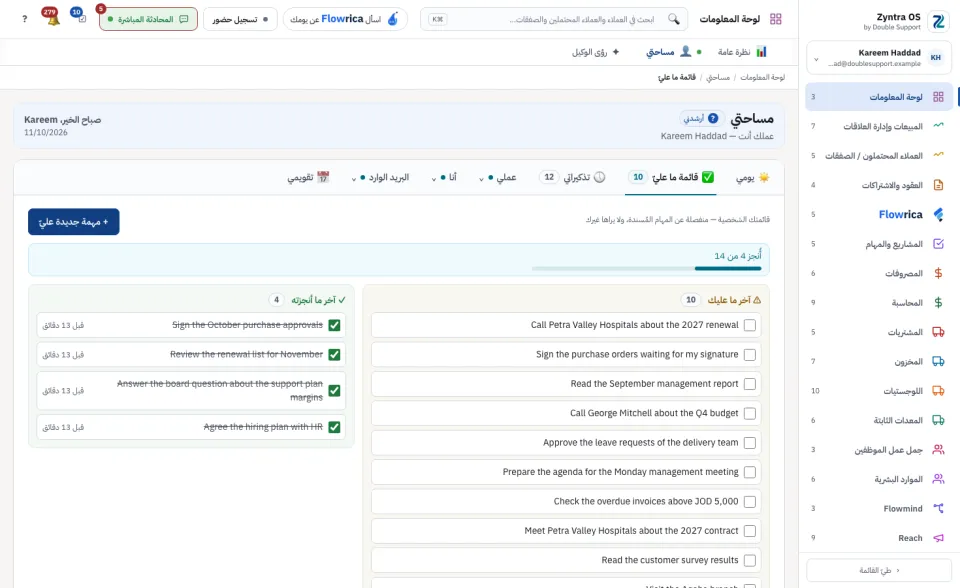
Task: Select لوحة المعلومات in the sidebar
Action: [x=879, y=97]
